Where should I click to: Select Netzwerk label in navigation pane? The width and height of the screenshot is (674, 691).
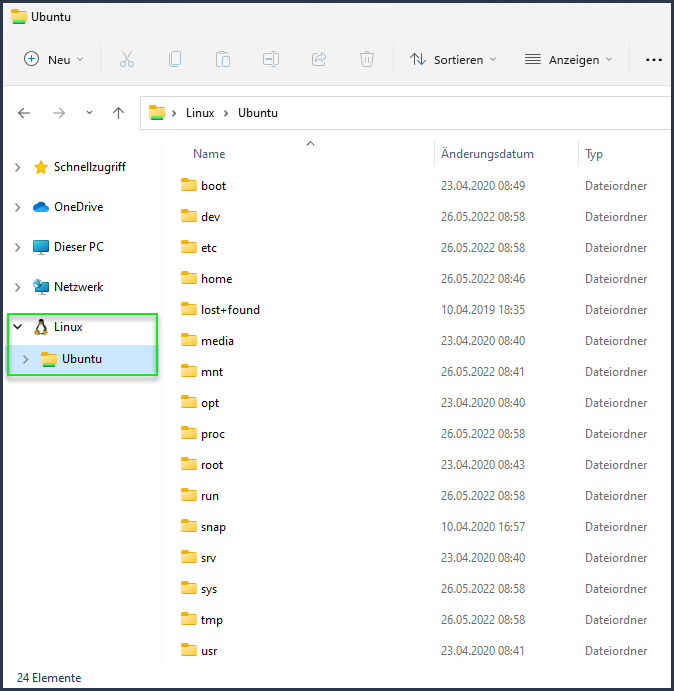(x=78, y=287)
